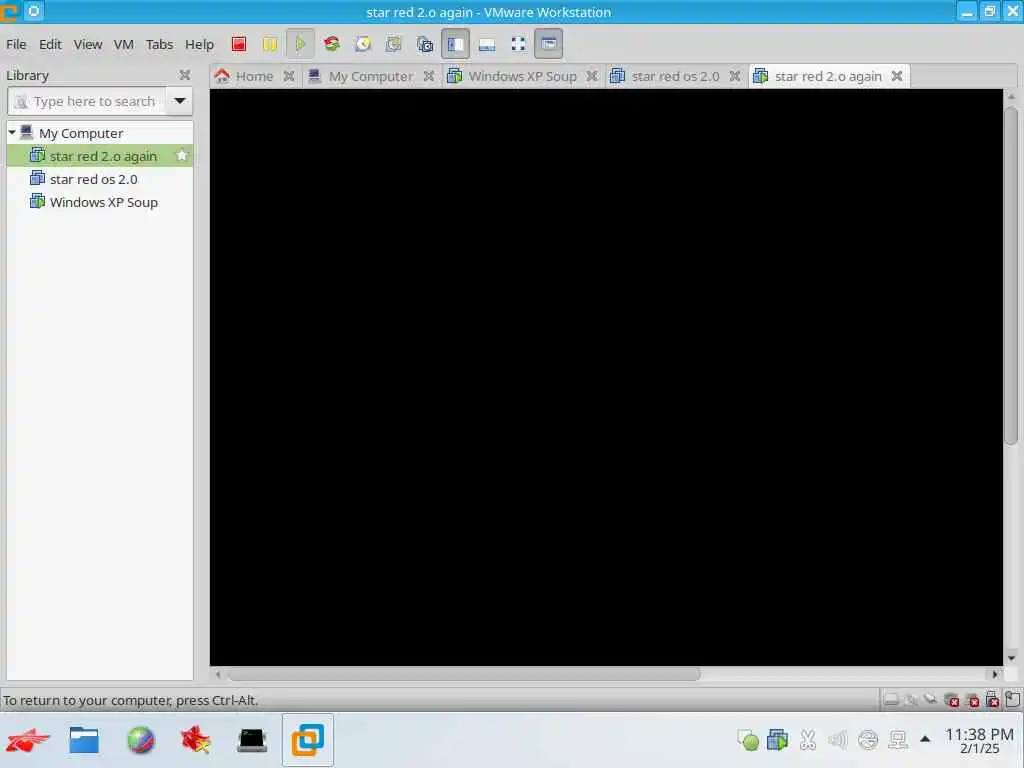Screen dimensions: 1024x768
Task: Suspend the VM with the yellow pause icon
Action: (x=270, y=44)
